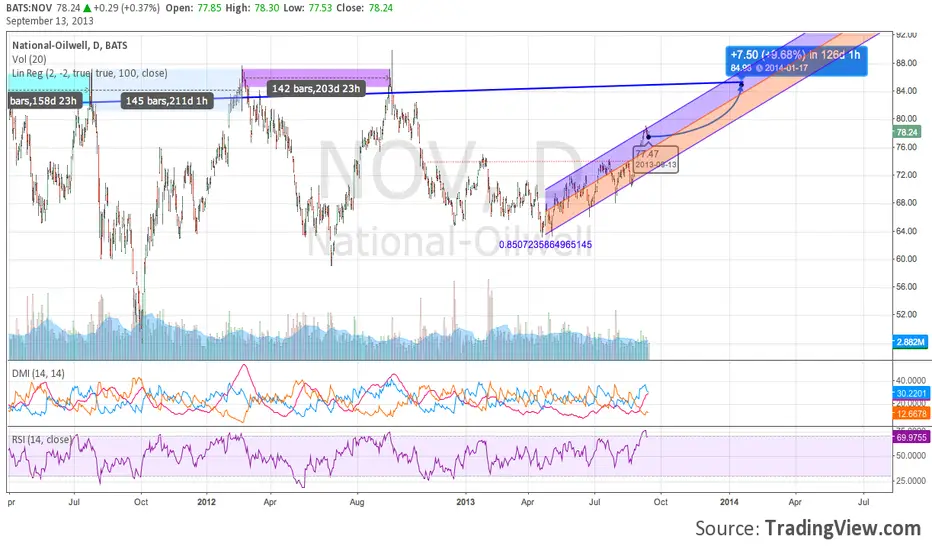Click the Aug time axis label
The height and width of the screenshot is (550, 932).
(357, 502)
